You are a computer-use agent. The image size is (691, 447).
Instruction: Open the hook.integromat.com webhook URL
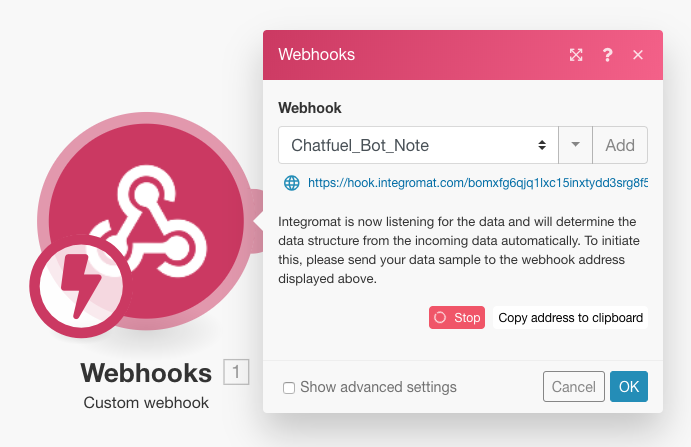coord(478,183)
